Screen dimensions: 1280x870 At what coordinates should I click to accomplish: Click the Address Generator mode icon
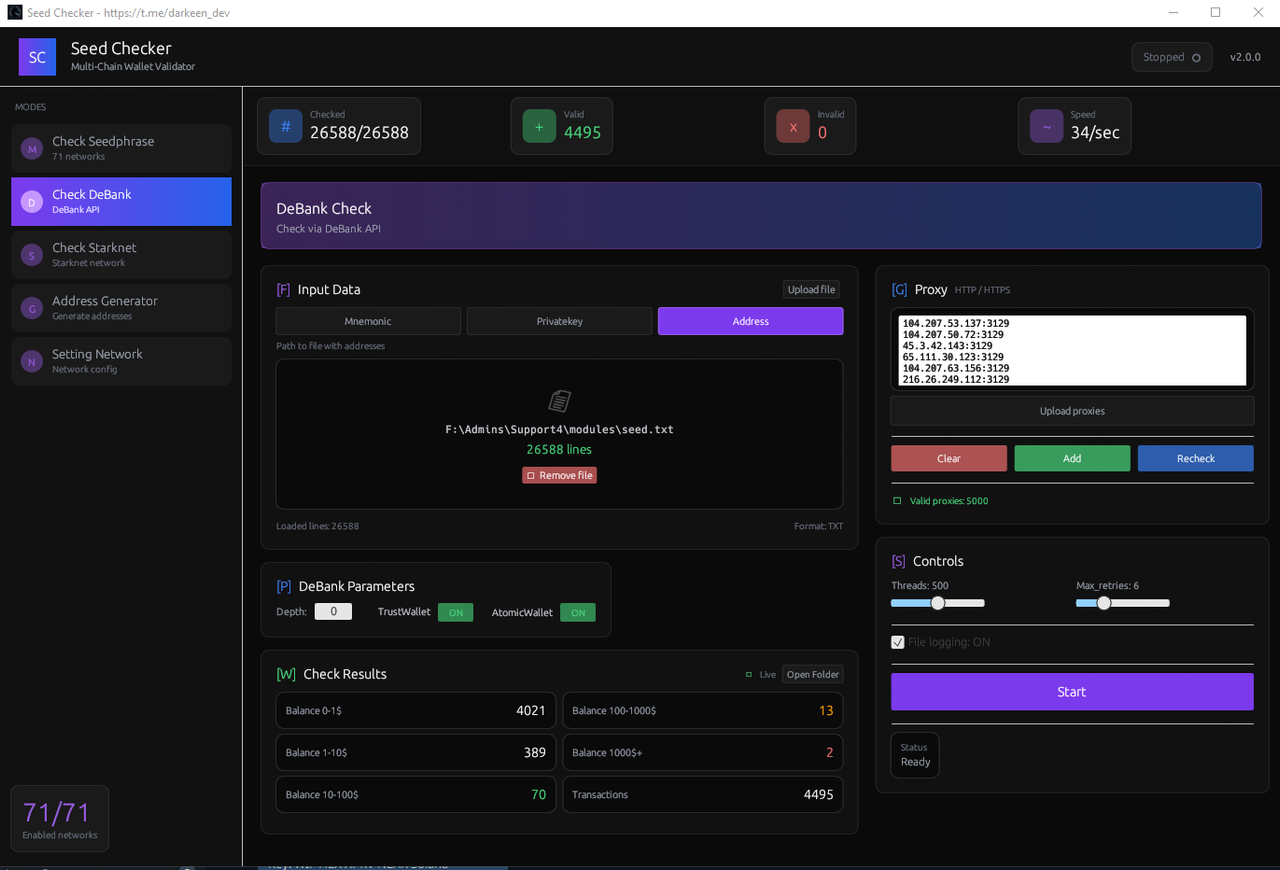pyautogui.click(x=33, y=307)
